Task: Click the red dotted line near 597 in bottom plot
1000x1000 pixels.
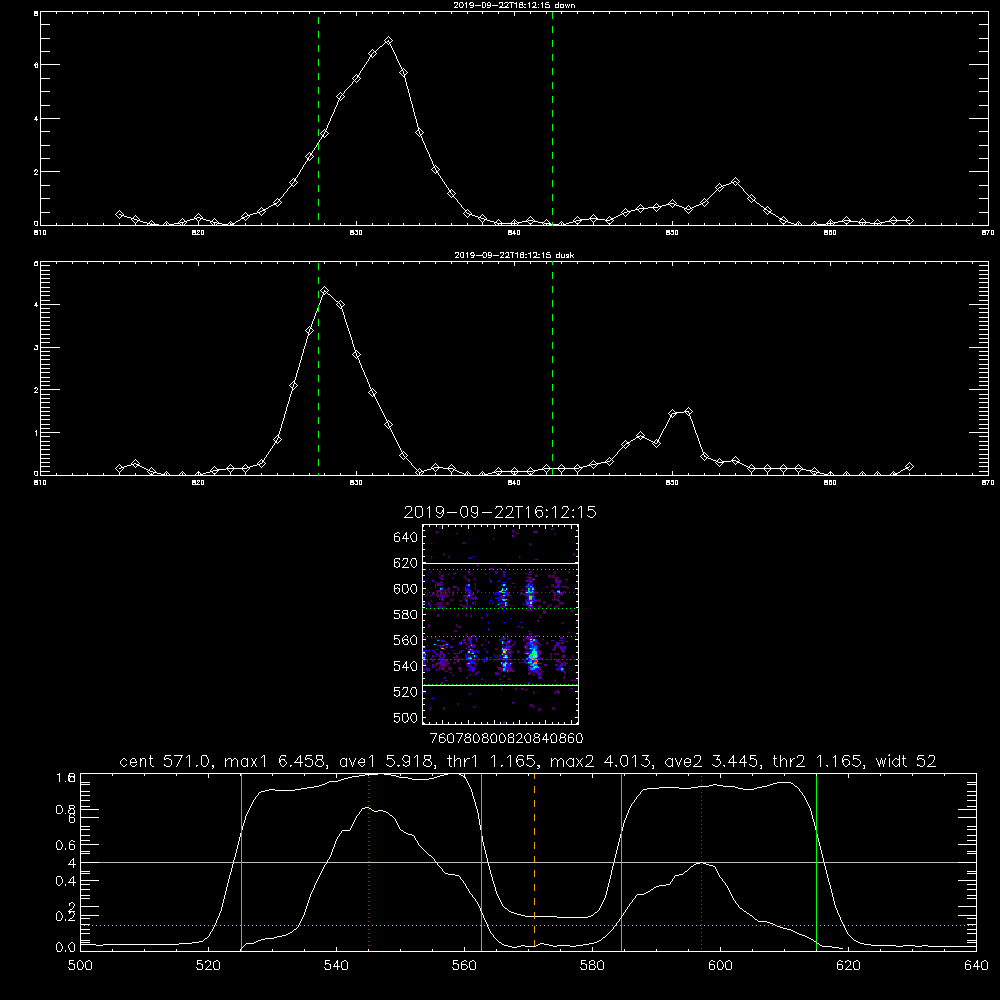Action: click(x=702, y=861)
